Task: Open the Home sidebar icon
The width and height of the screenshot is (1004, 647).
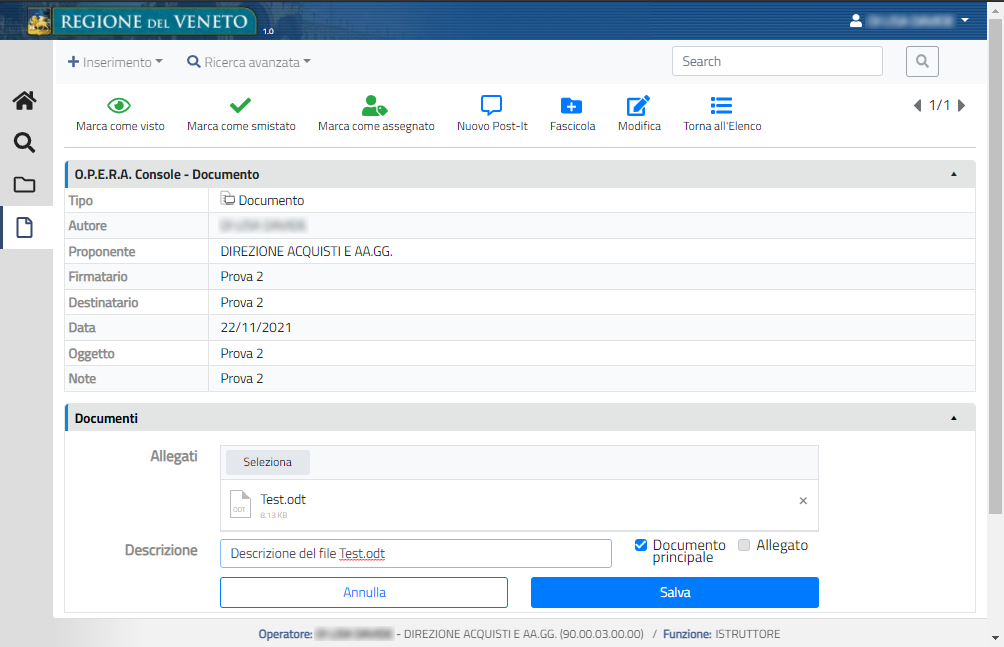Action: point(24,101)
